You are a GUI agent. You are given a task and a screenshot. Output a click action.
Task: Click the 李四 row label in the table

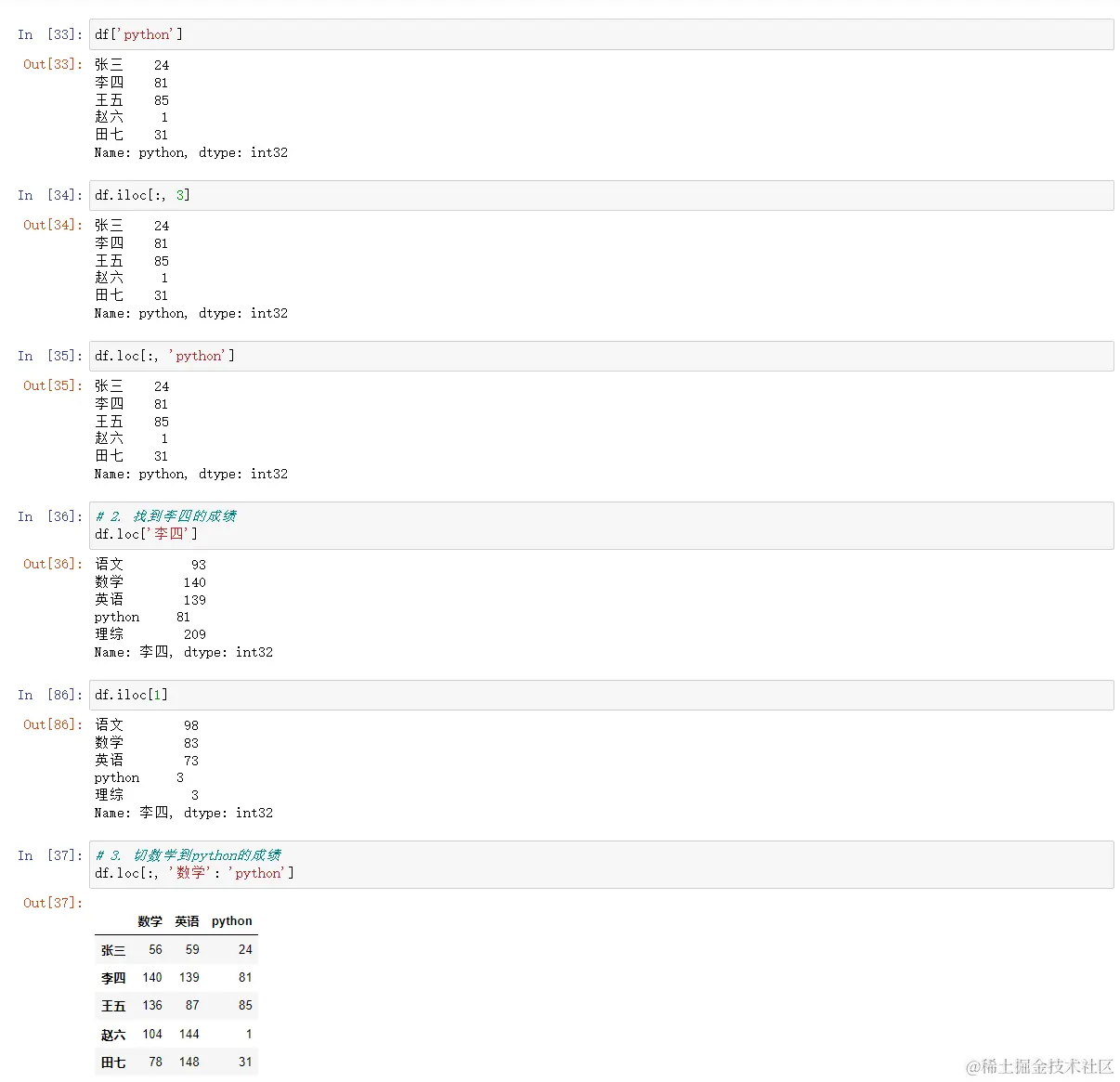pyautogui.click(x=113, y=978)
